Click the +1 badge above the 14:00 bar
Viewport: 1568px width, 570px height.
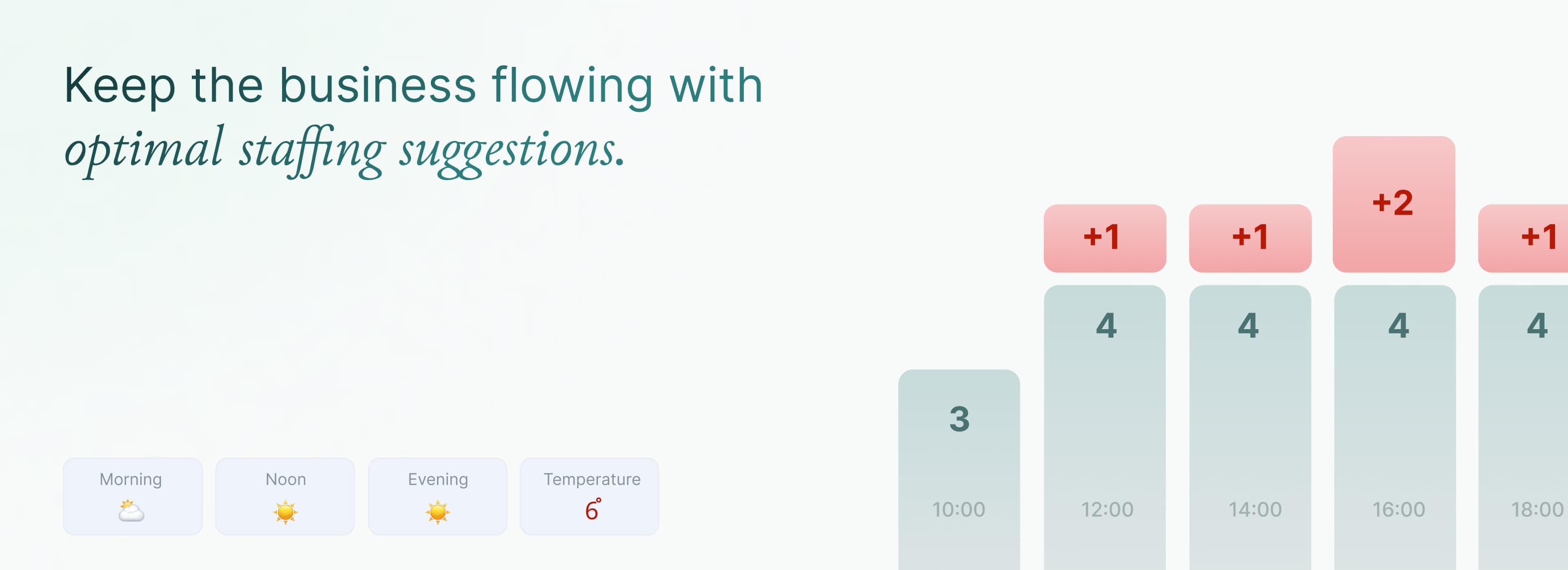point(1250,237)
